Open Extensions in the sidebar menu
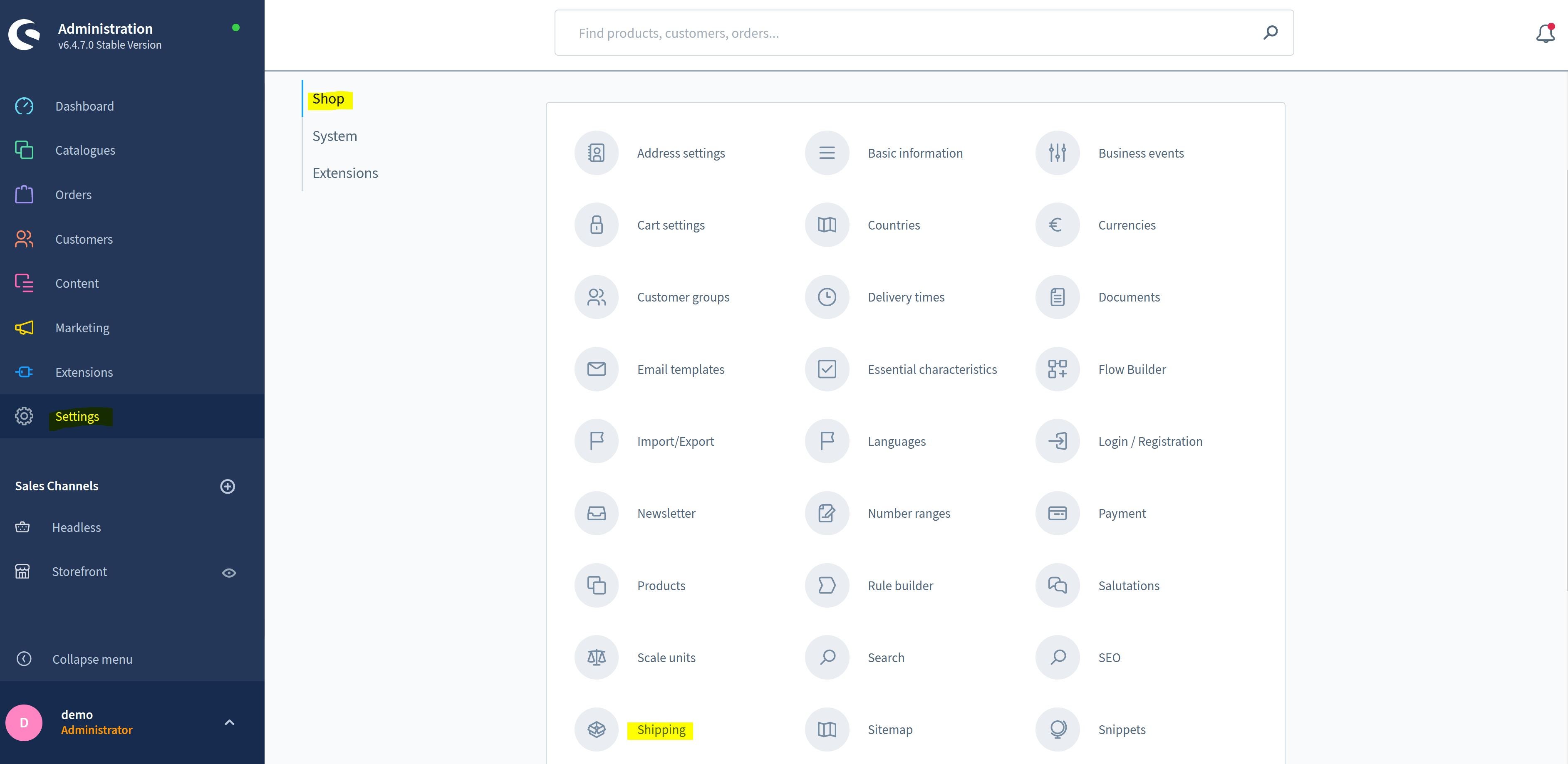This screenshot has width=1568, height=764. tap(132, 372)
